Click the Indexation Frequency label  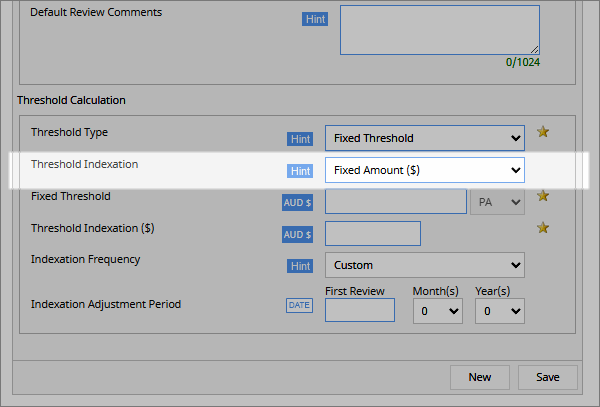click(x=85, y=260)
